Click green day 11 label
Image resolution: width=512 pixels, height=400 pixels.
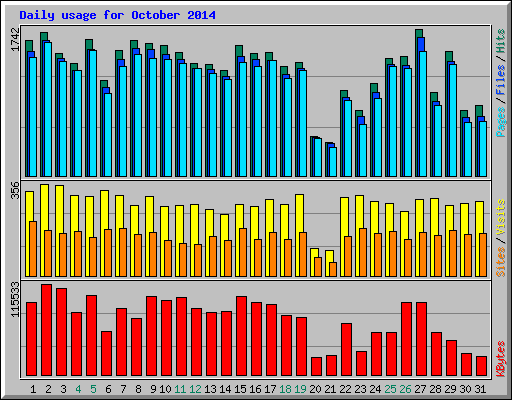tap(180, 389)
